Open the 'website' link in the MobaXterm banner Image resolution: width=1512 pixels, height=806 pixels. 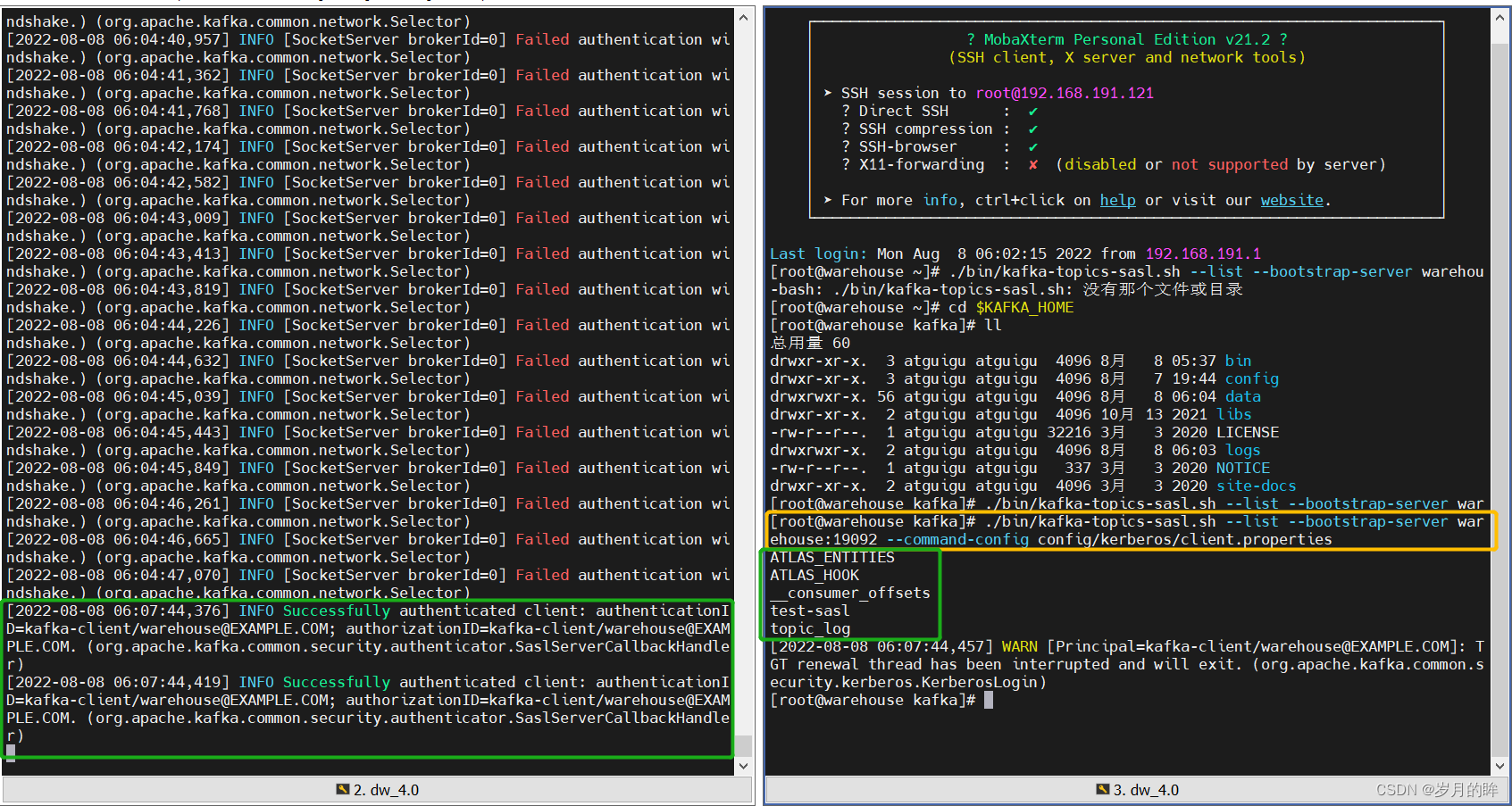1291,200
